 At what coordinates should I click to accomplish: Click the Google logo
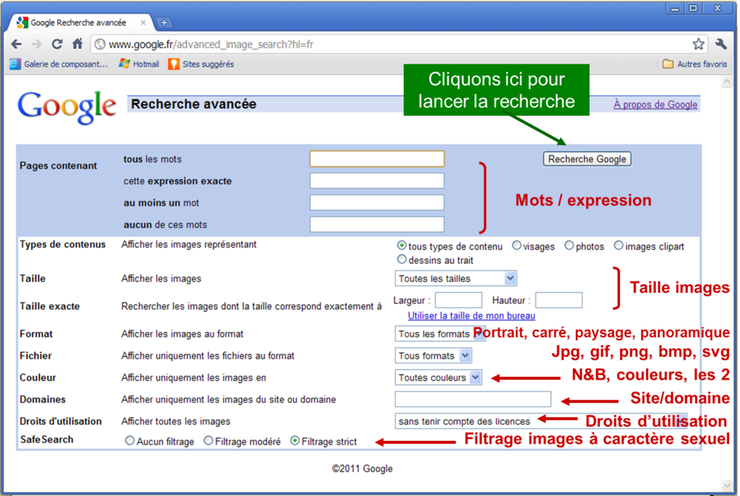point(67,106)
